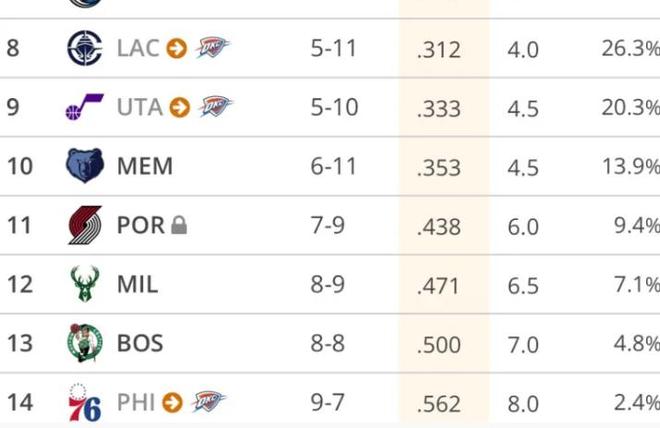Click the Memphis Grizzlies logo
This screenshot has height=428, width=660.
[85, 166]
